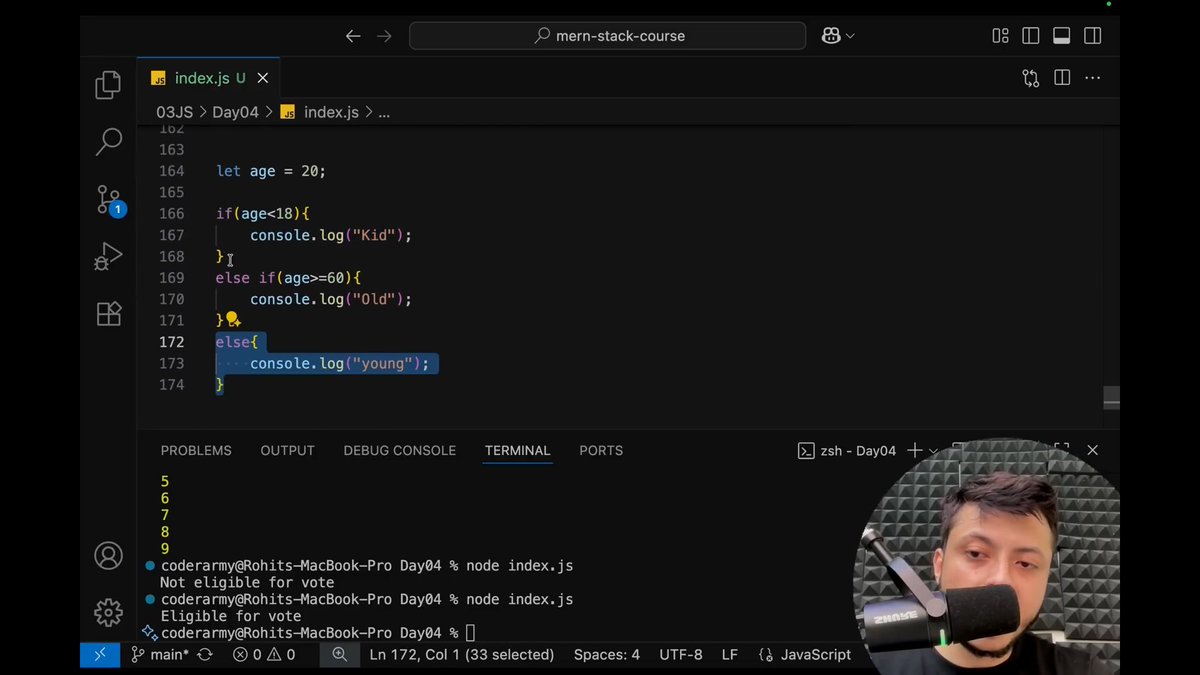
Task: Open editor More Actions ellipsis
Action: 1093,78
